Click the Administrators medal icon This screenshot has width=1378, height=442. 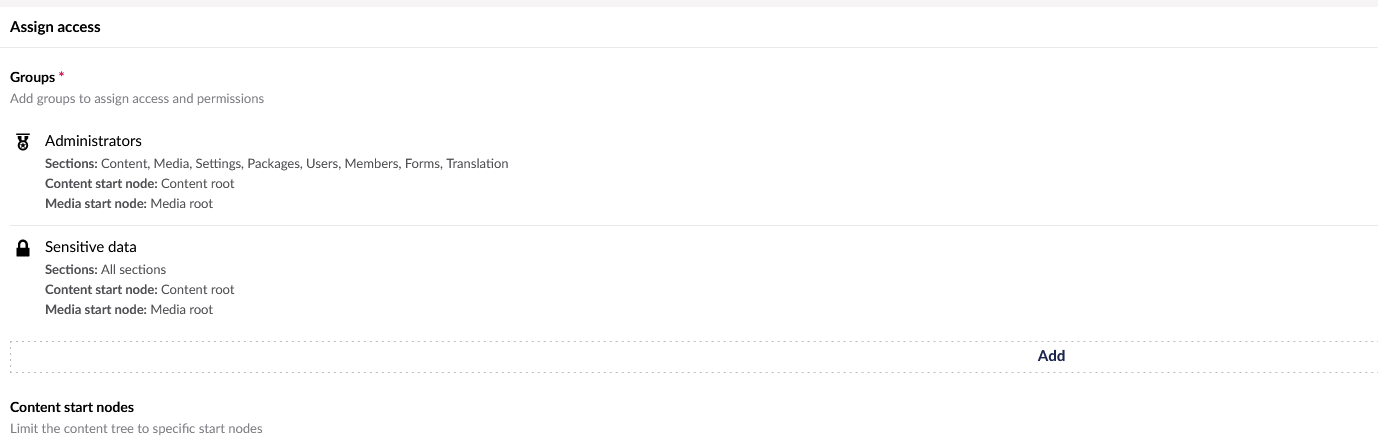[x=23, y=142]
